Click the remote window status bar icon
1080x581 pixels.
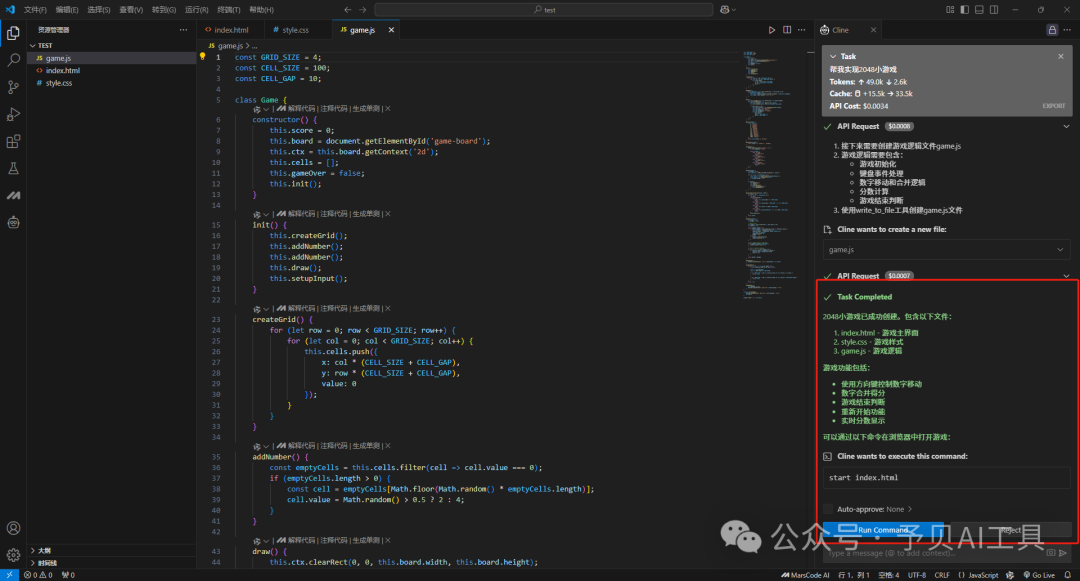tap(9, 575)
